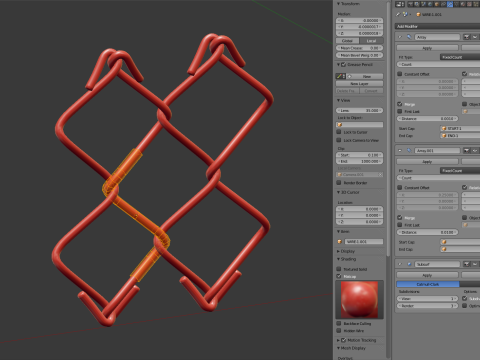Click the START.1 start cap object field

pyautogui.click(x=460, y=128)
